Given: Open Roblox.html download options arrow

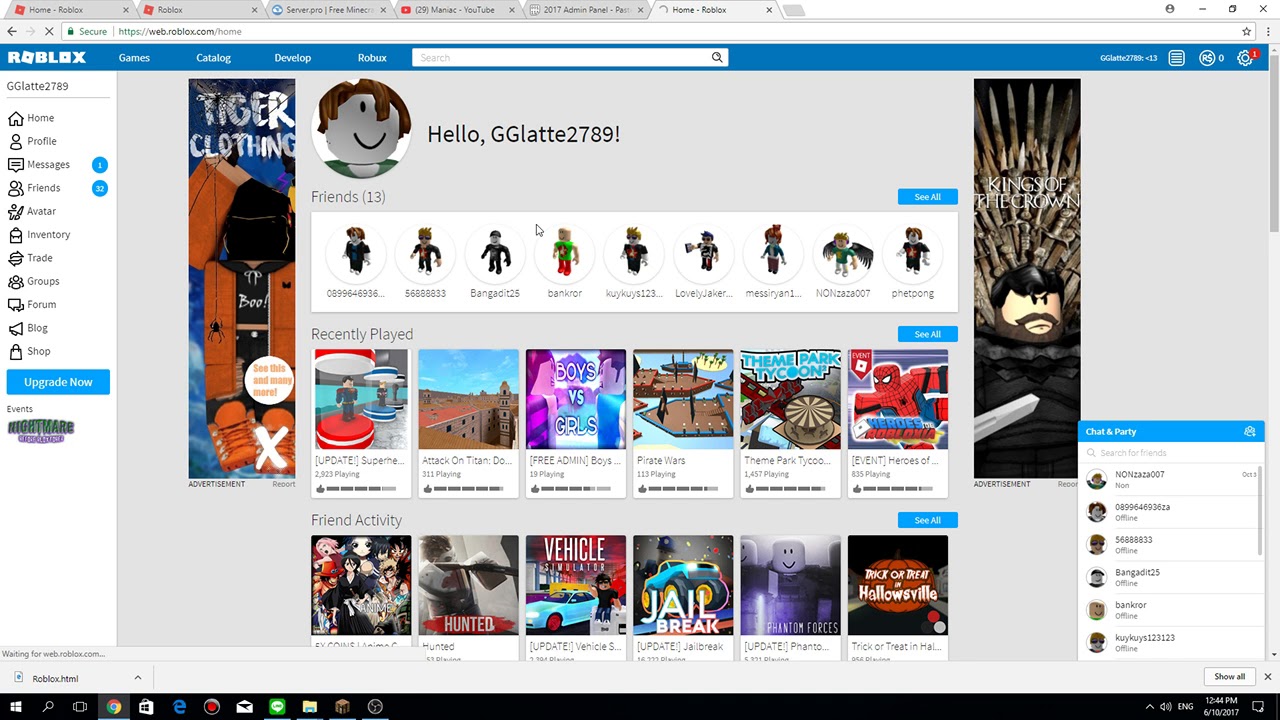Looking at the screenshot, I should coord(138,678).
